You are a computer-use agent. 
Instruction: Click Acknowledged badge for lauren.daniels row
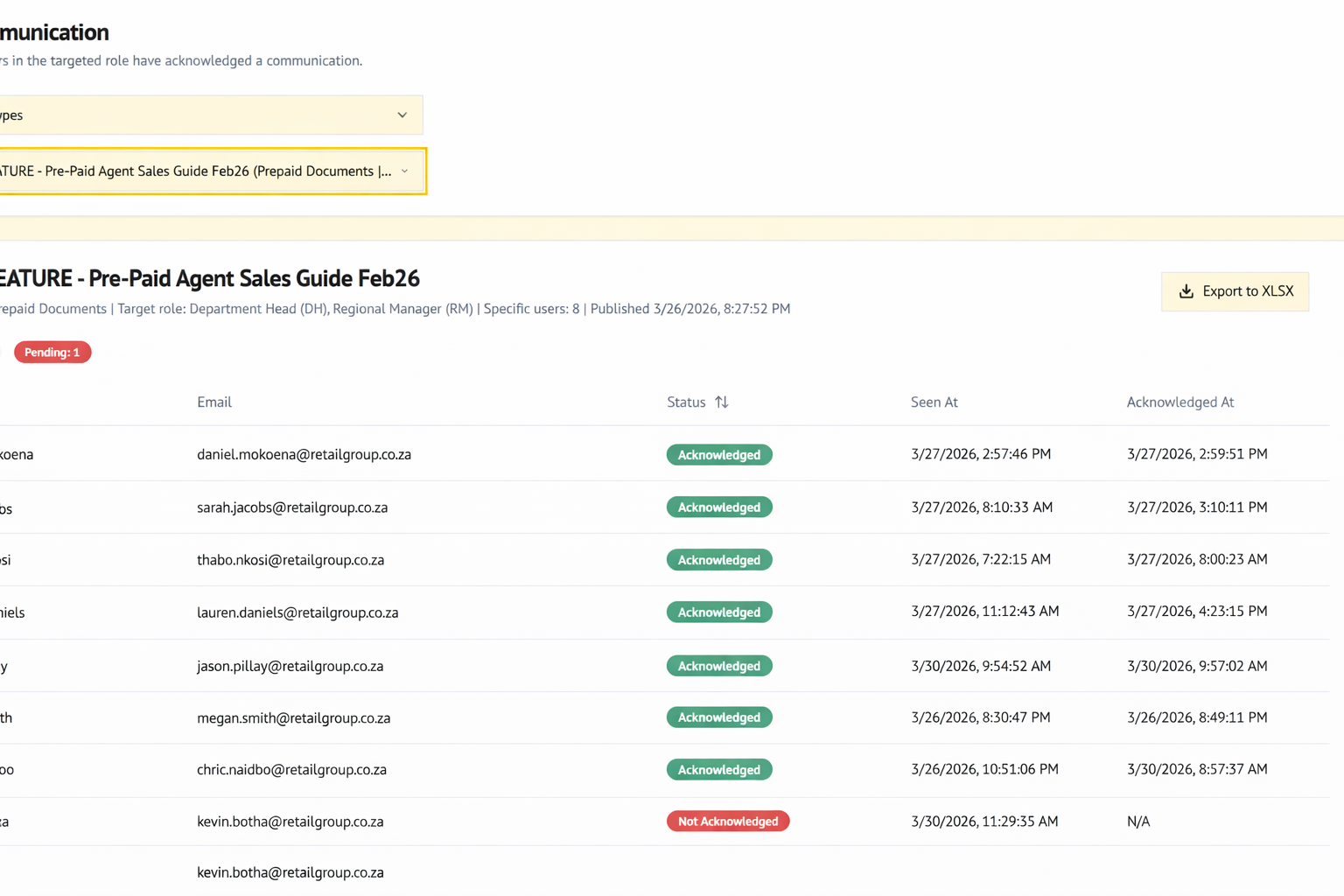[719, 612]
